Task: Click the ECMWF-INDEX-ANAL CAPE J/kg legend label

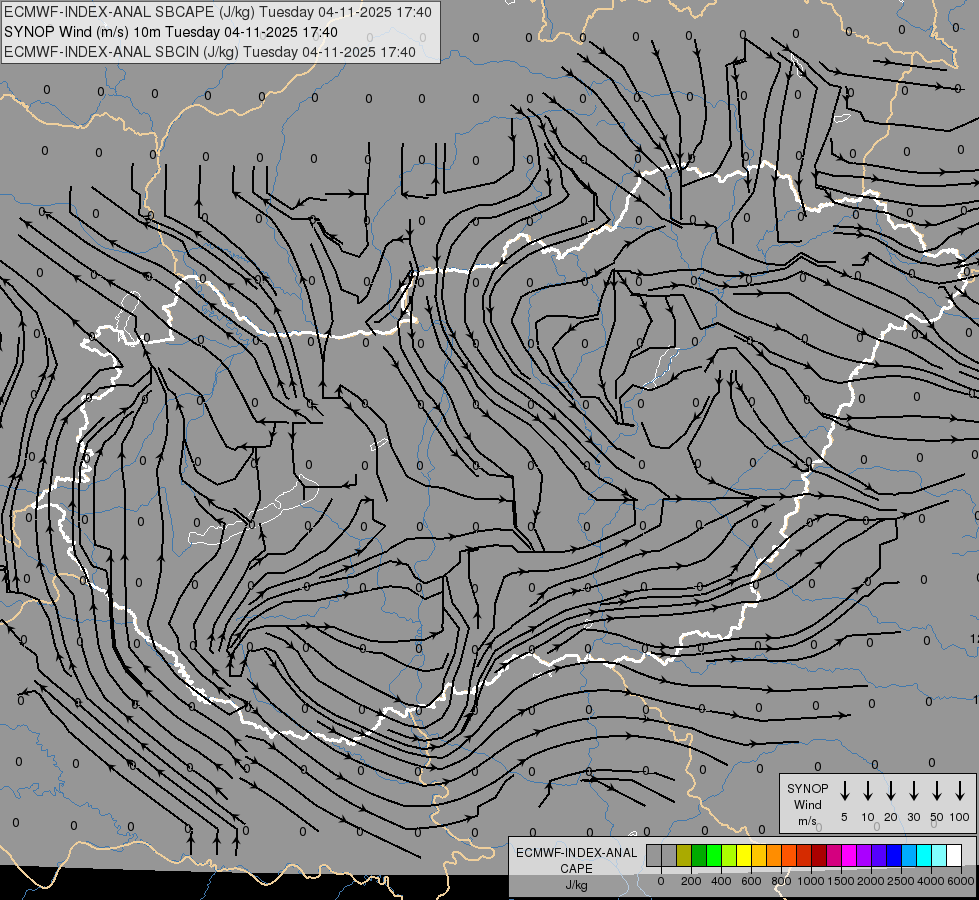Action: pyautogui.click(x=576, y=868)
